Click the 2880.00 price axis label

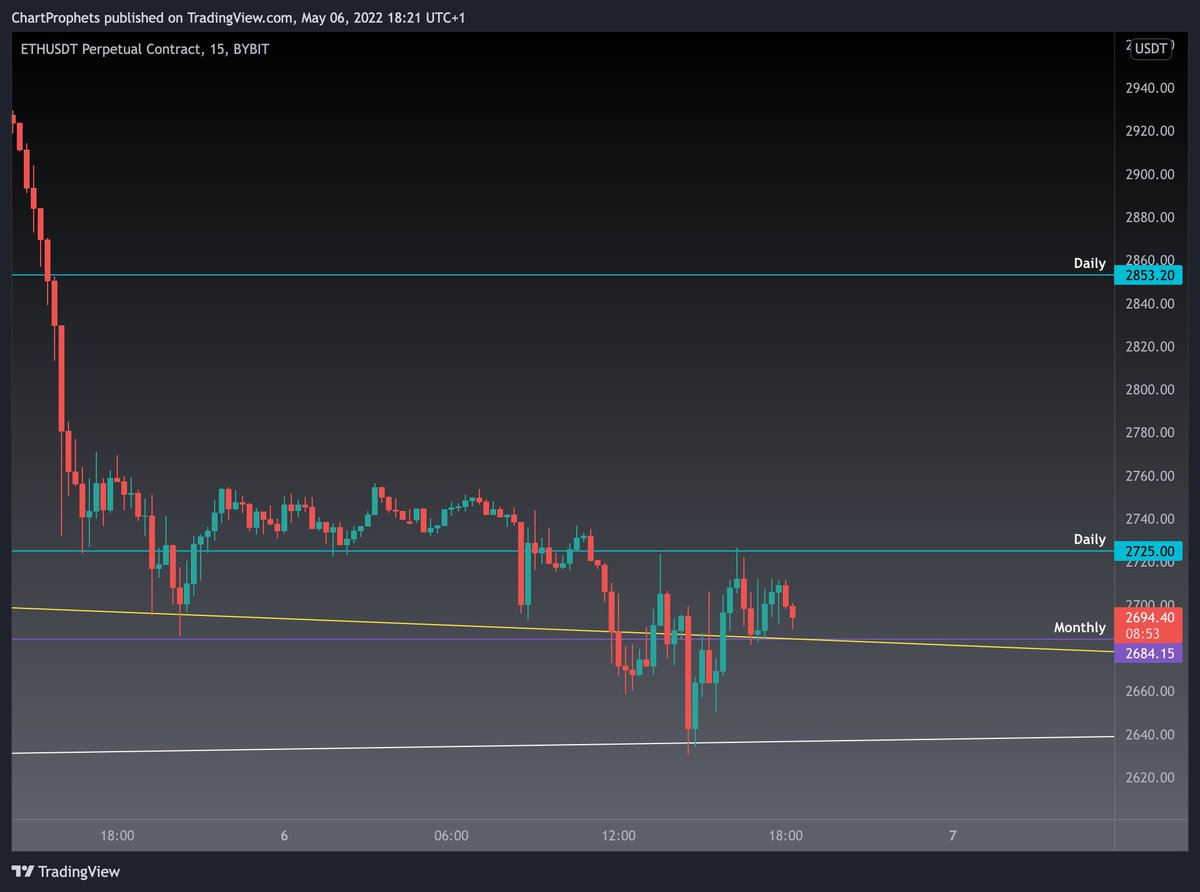(x=1150, y=217)
